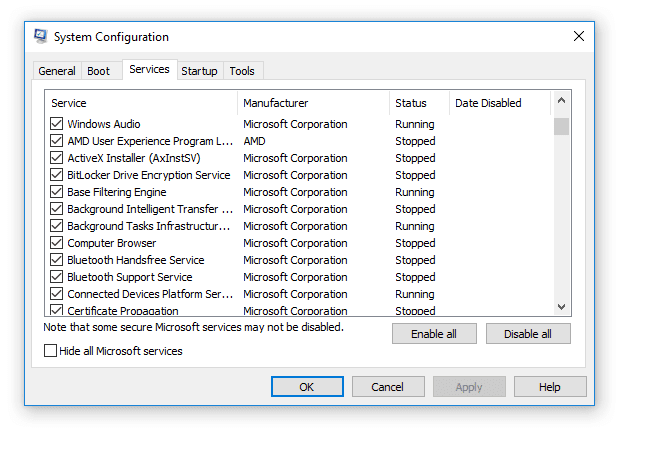
Task: Click the System Configuration title bar icon
Action: pos(41,36)
